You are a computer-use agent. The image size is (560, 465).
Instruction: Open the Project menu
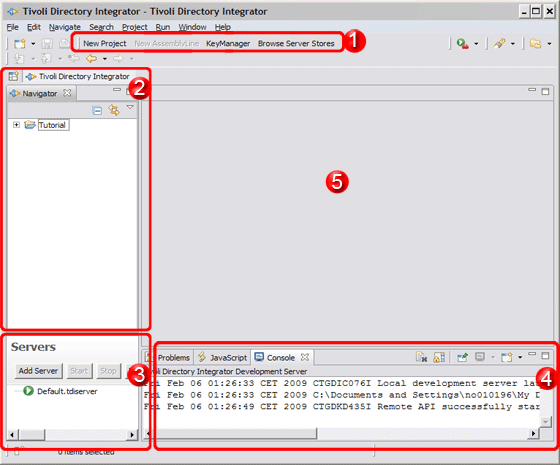135,27
